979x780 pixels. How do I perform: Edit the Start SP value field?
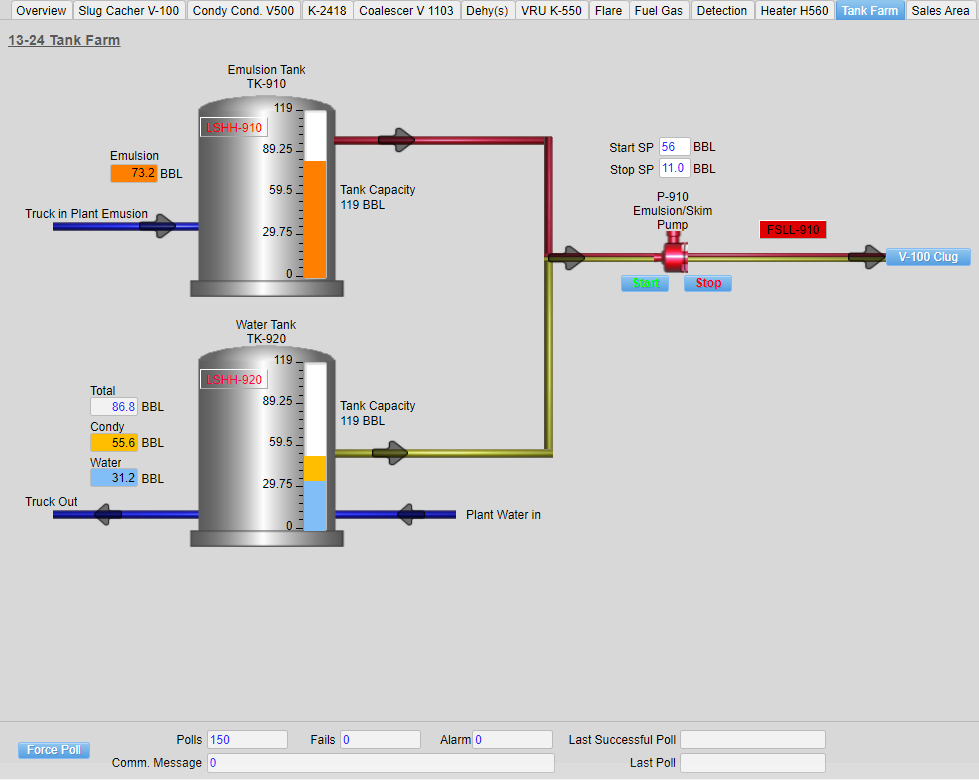674,147
